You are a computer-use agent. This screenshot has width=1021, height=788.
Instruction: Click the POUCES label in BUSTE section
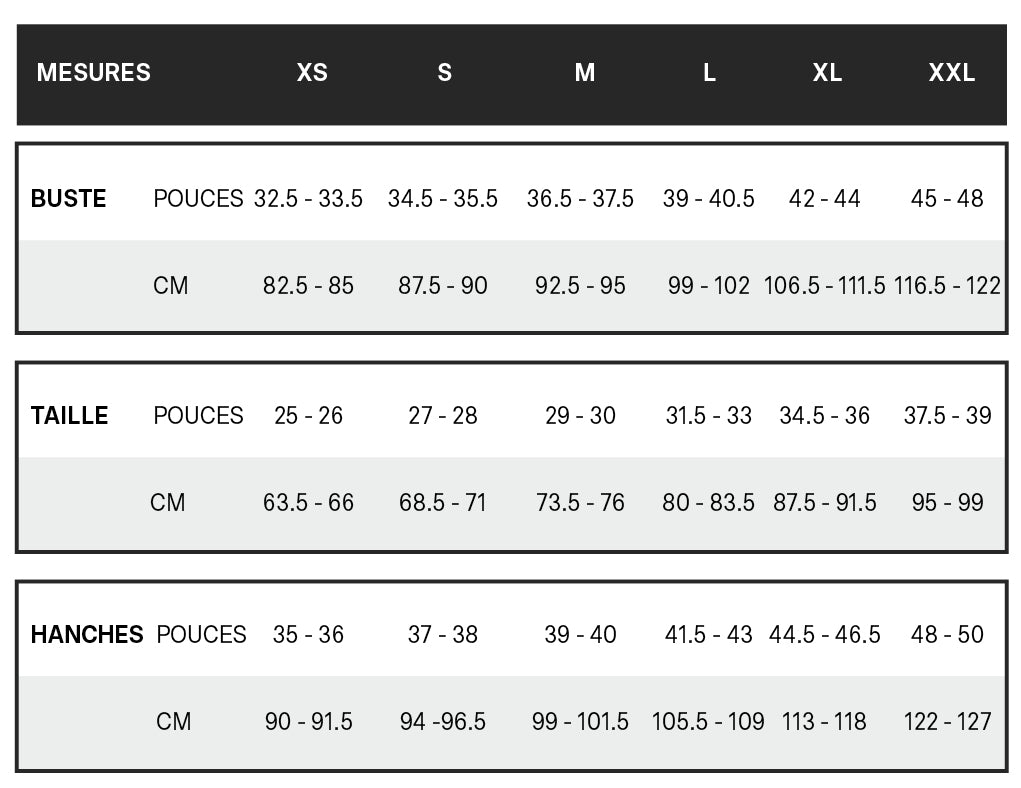198,199
